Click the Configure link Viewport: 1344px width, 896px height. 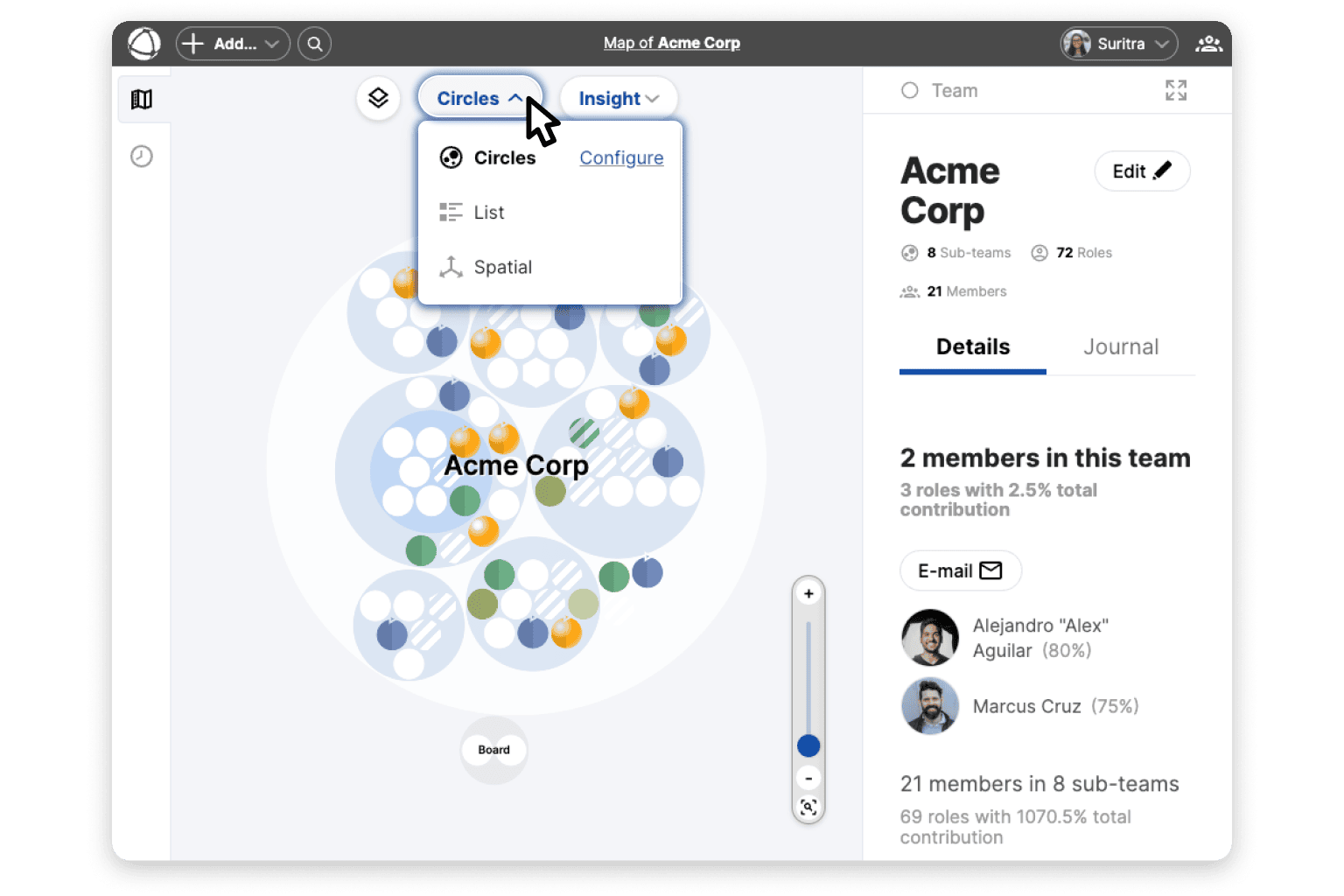pyautogui.click(x=621, y=157)
